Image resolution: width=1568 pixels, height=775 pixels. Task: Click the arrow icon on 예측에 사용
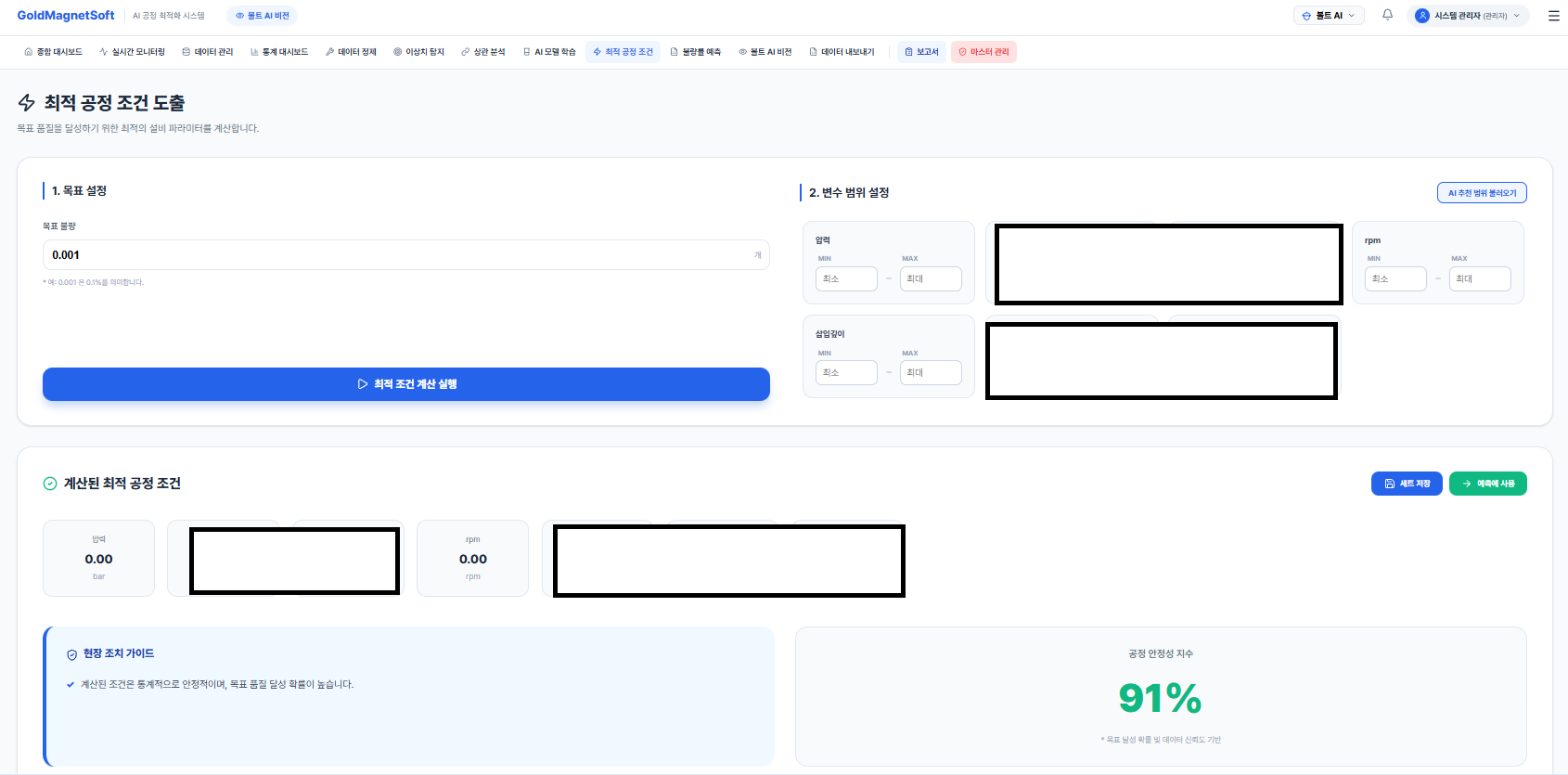click(x=1467, y=484)
